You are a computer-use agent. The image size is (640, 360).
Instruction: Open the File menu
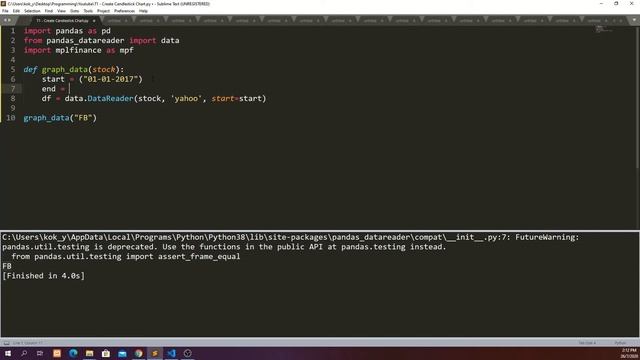pos(5,11)
